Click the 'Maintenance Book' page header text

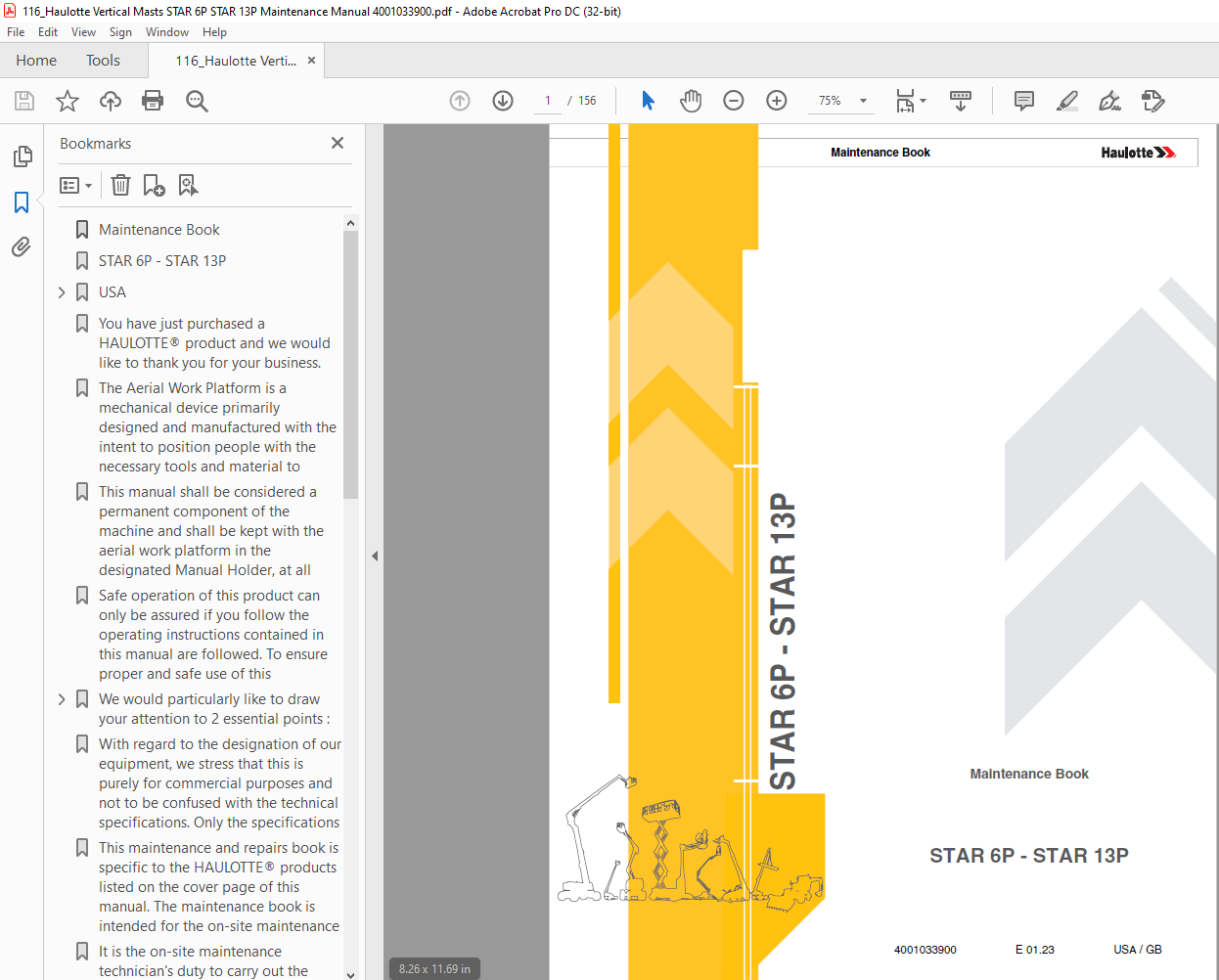tap(880, 153)
